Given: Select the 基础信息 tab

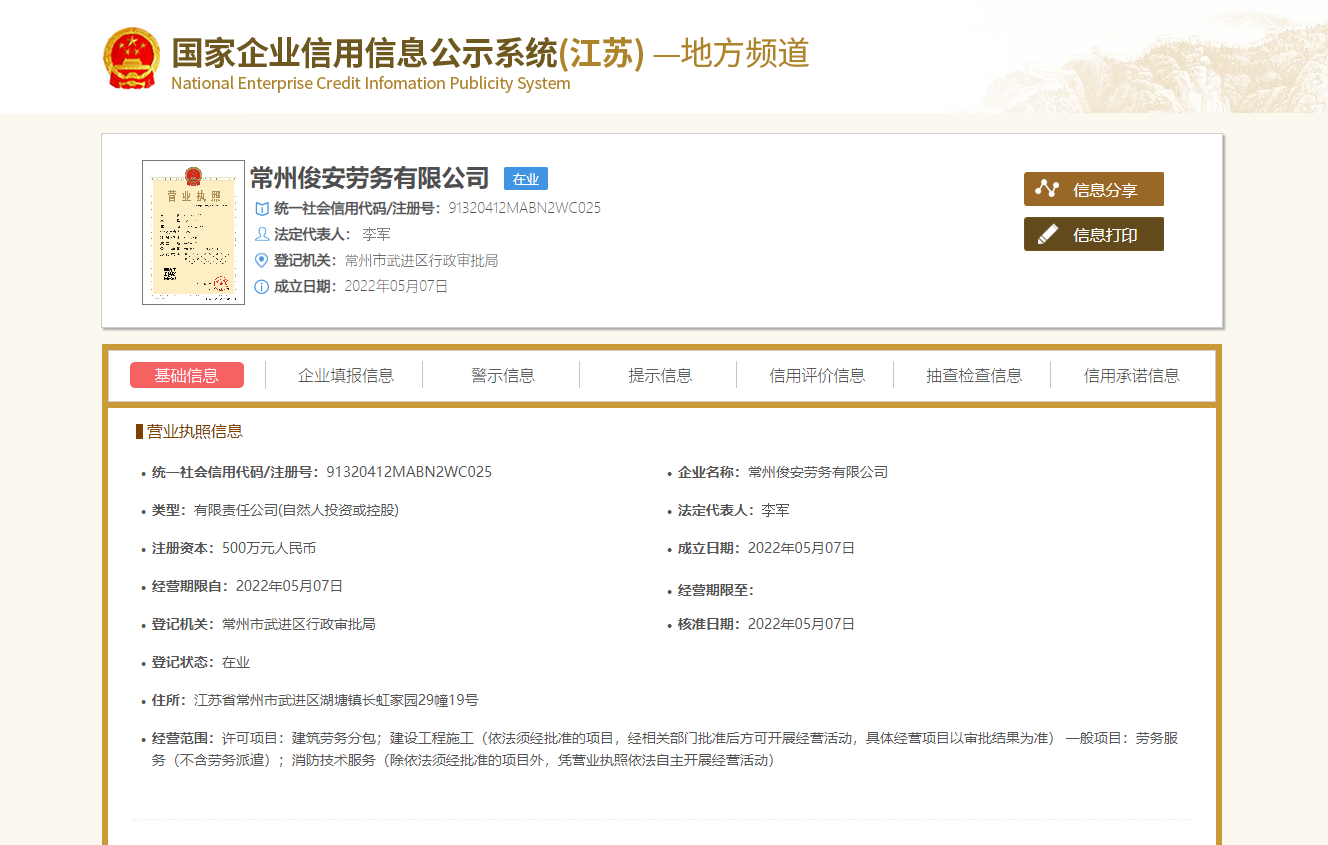Looking at the screenshot, I should click(x=187, y=375).
